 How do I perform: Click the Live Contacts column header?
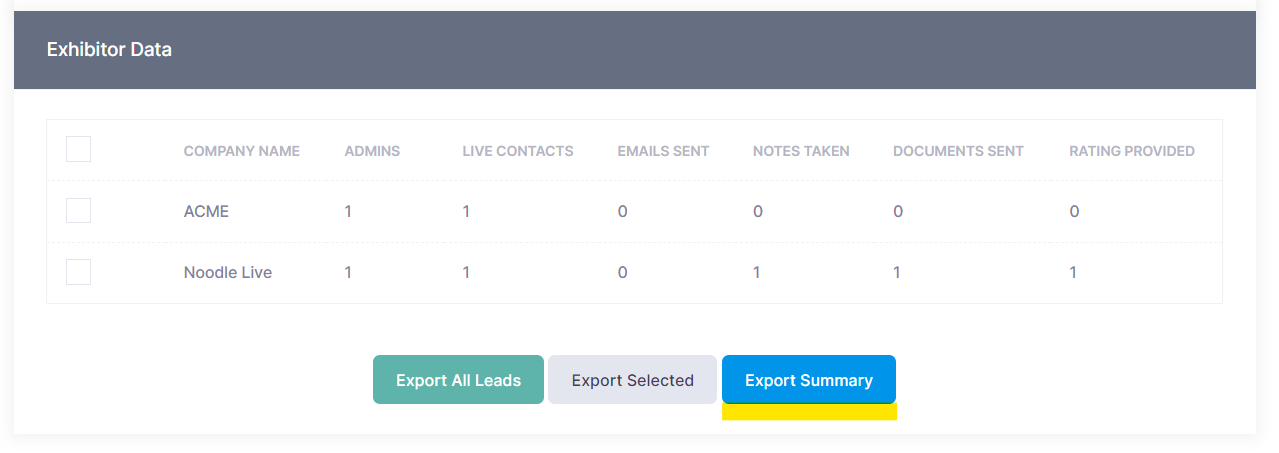pos(517,151)
